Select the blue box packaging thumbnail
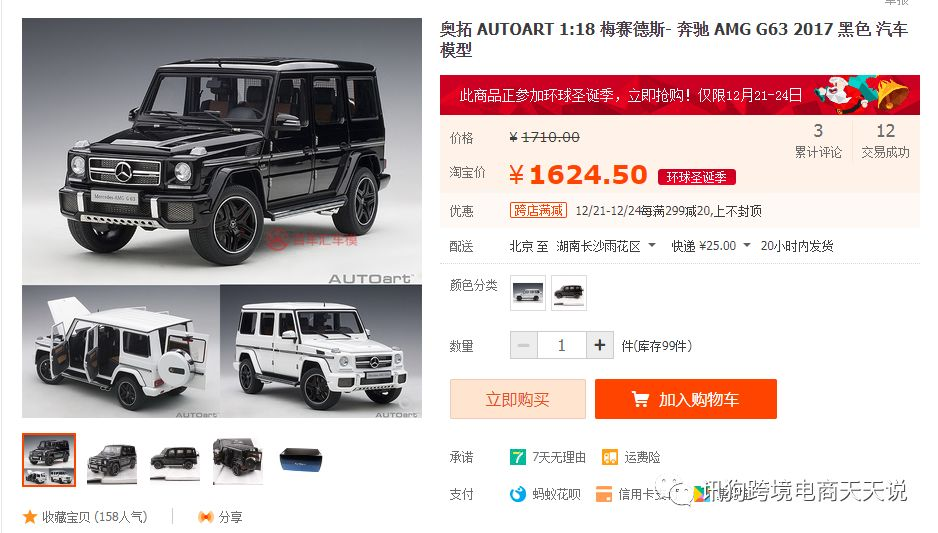Image resolution: width=938 pixels, height=533 pixels. click(x=301, y=459)
